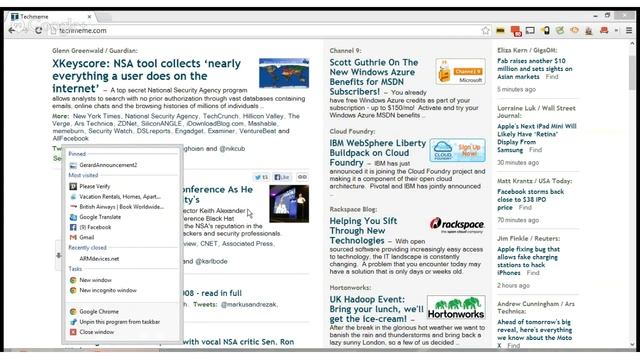Open XKeyscore NSA tool headline

147,76
